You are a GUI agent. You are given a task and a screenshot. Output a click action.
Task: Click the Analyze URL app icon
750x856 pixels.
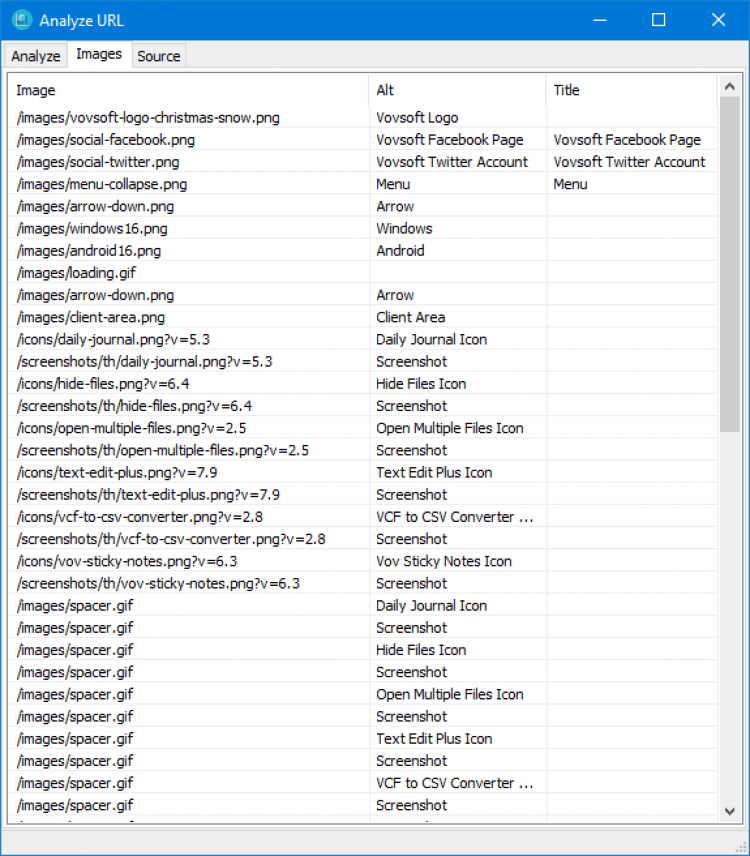click(22, 20)
